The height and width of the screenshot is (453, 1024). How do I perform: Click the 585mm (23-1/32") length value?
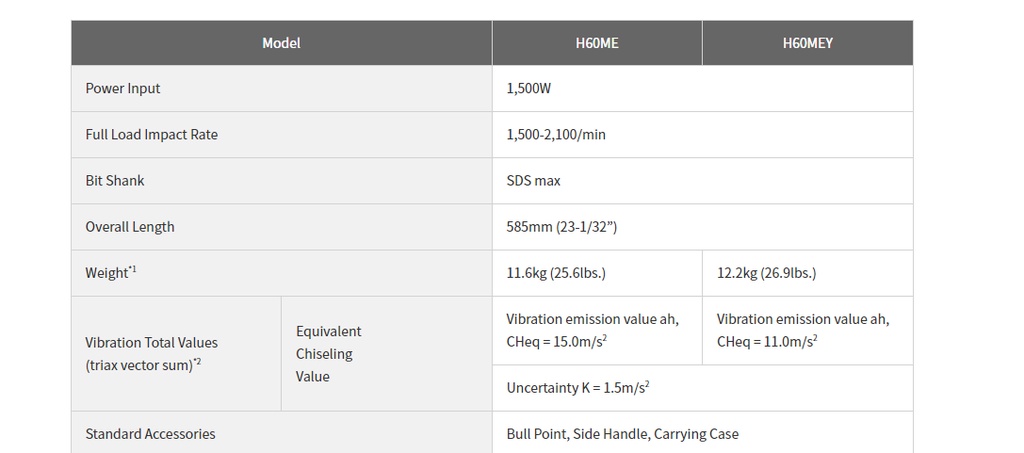coord(703,227)
